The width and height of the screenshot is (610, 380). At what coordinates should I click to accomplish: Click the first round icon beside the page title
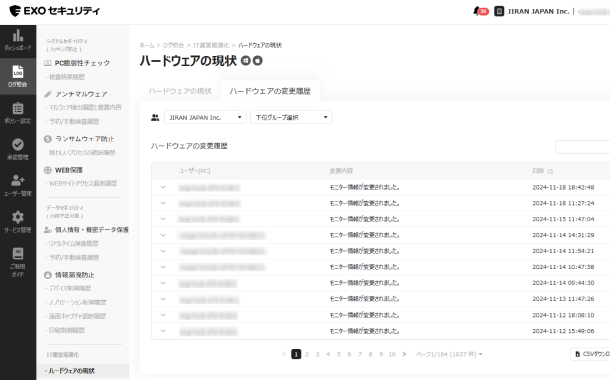[x=246, y=60]
